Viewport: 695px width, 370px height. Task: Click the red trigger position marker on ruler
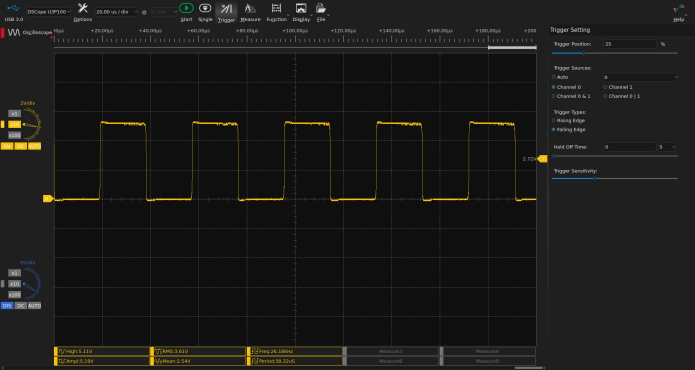[52, 38]
